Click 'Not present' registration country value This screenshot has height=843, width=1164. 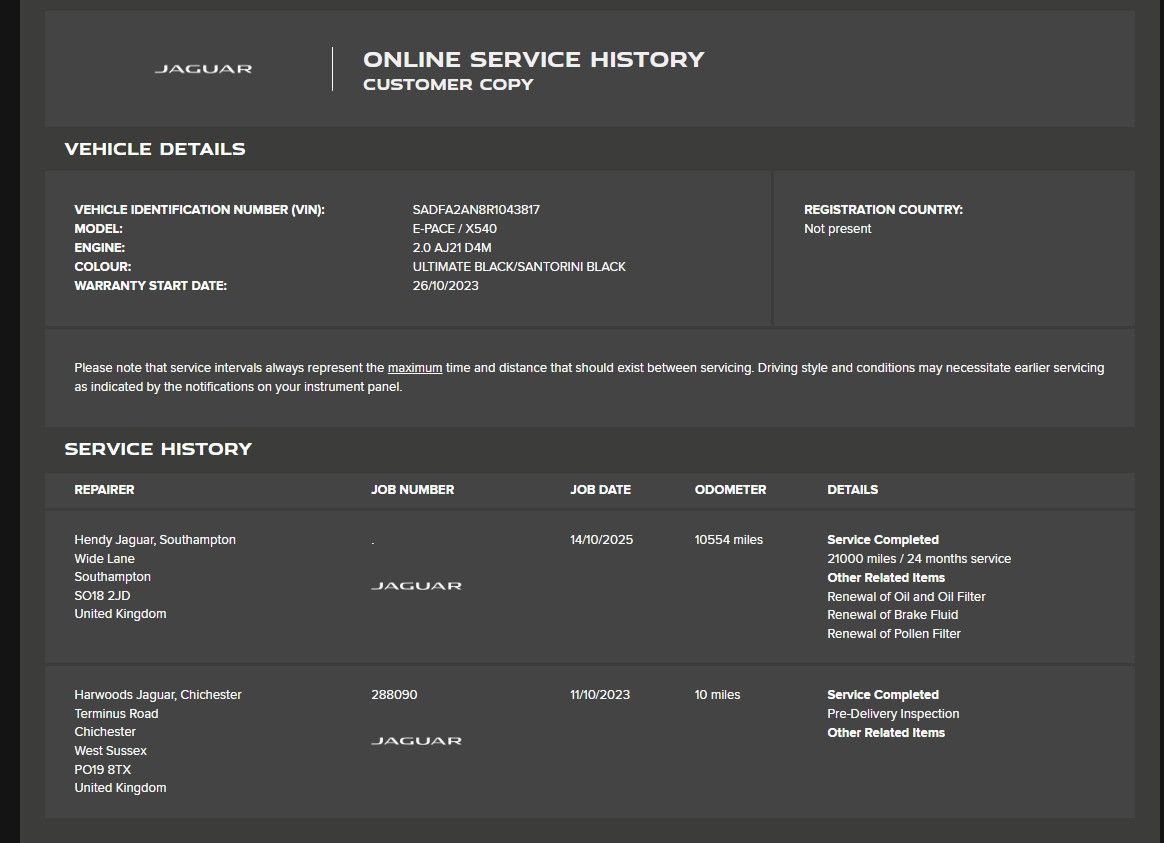[837, 229]
